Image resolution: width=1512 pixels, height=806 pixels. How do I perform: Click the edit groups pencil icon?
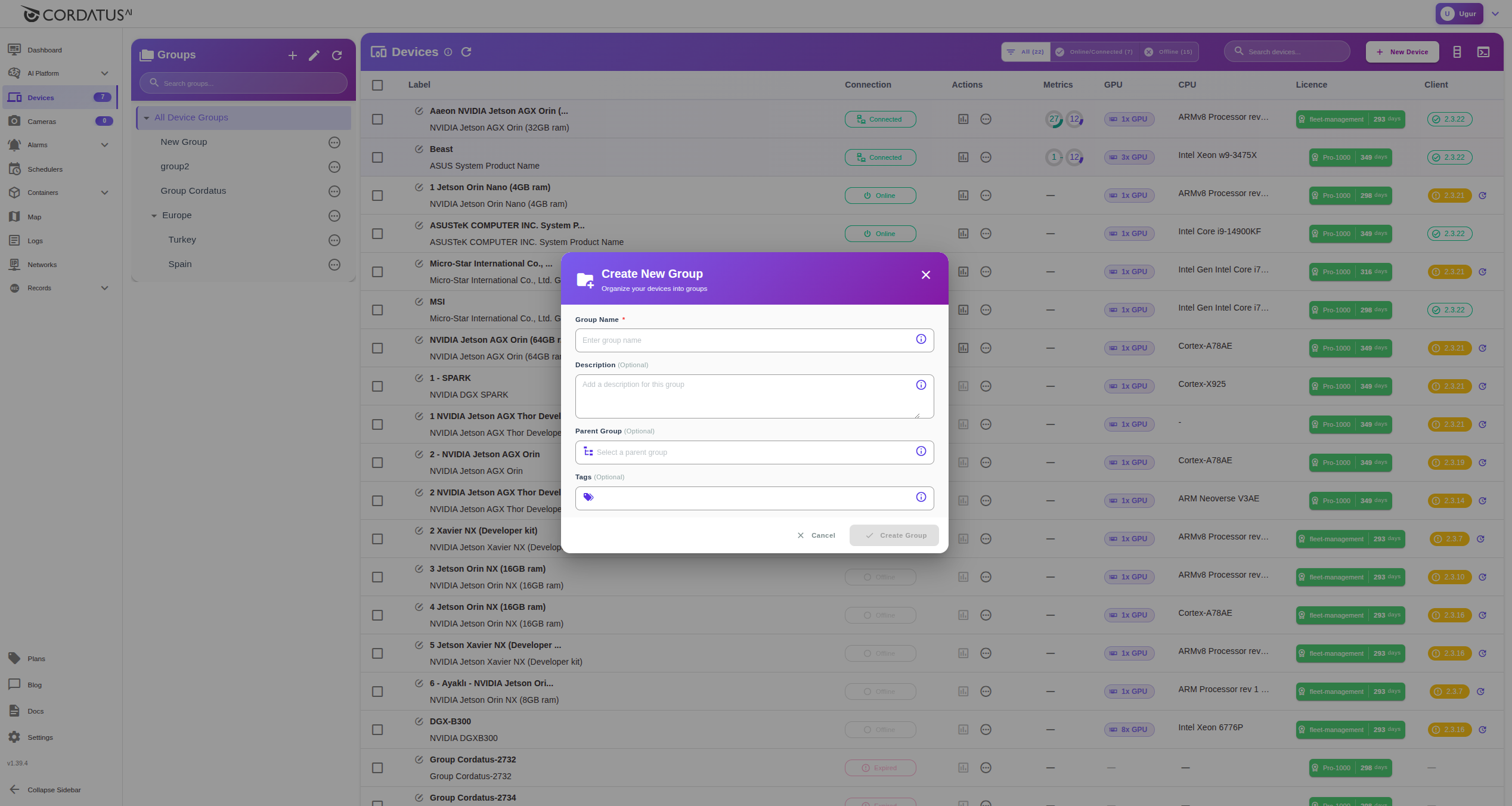tap(314, 55)
